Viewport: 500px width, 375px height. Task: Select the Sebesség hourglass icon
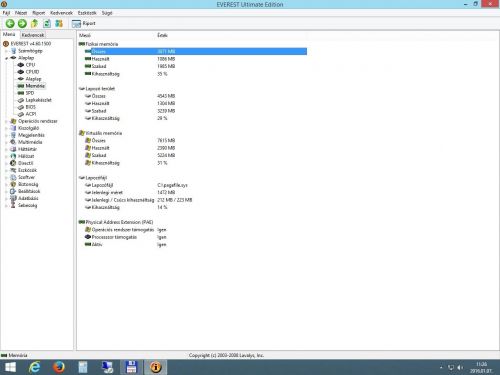tap(13, 205)
